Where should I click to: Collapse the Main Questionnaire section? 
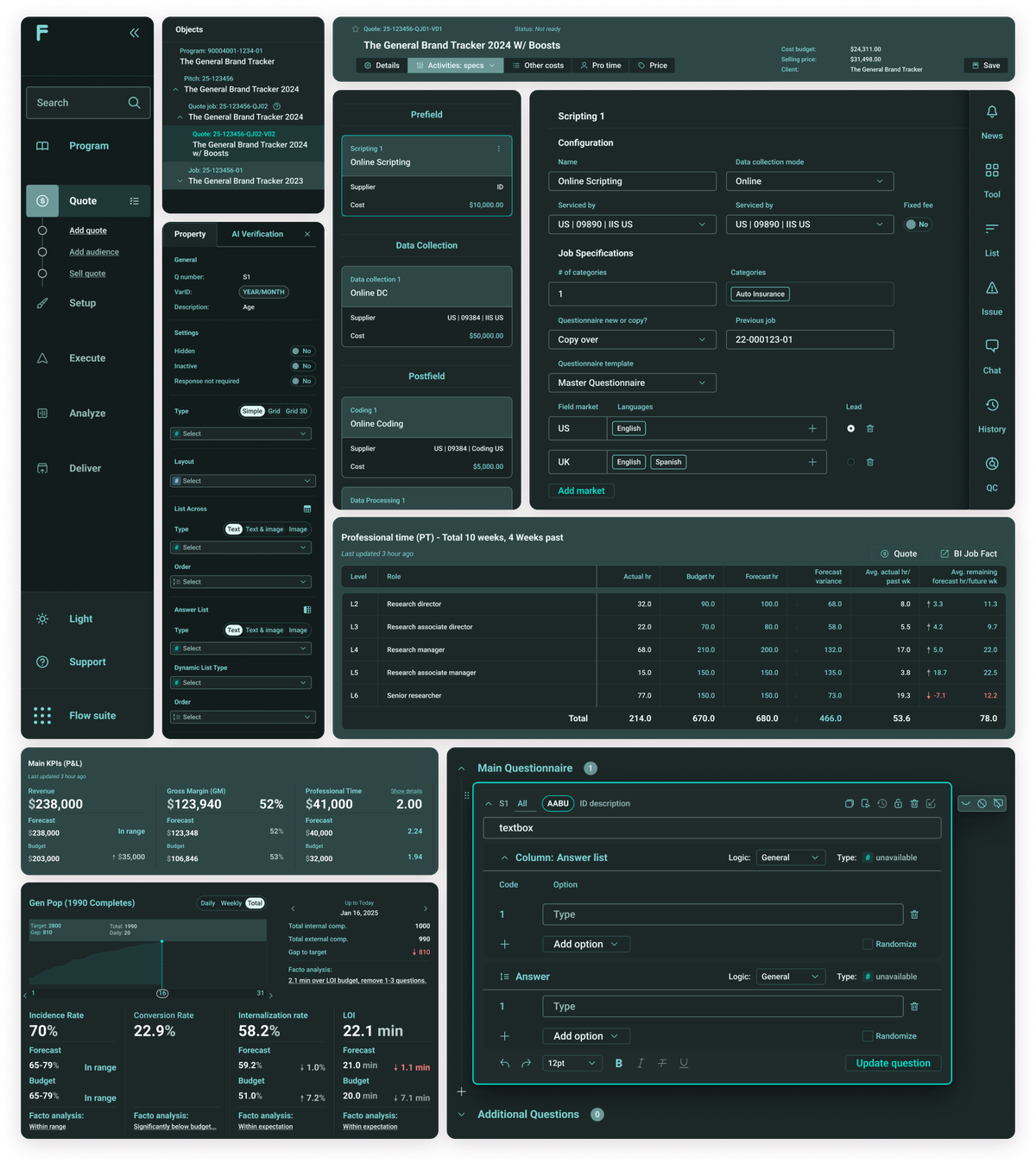coord(461,769)
